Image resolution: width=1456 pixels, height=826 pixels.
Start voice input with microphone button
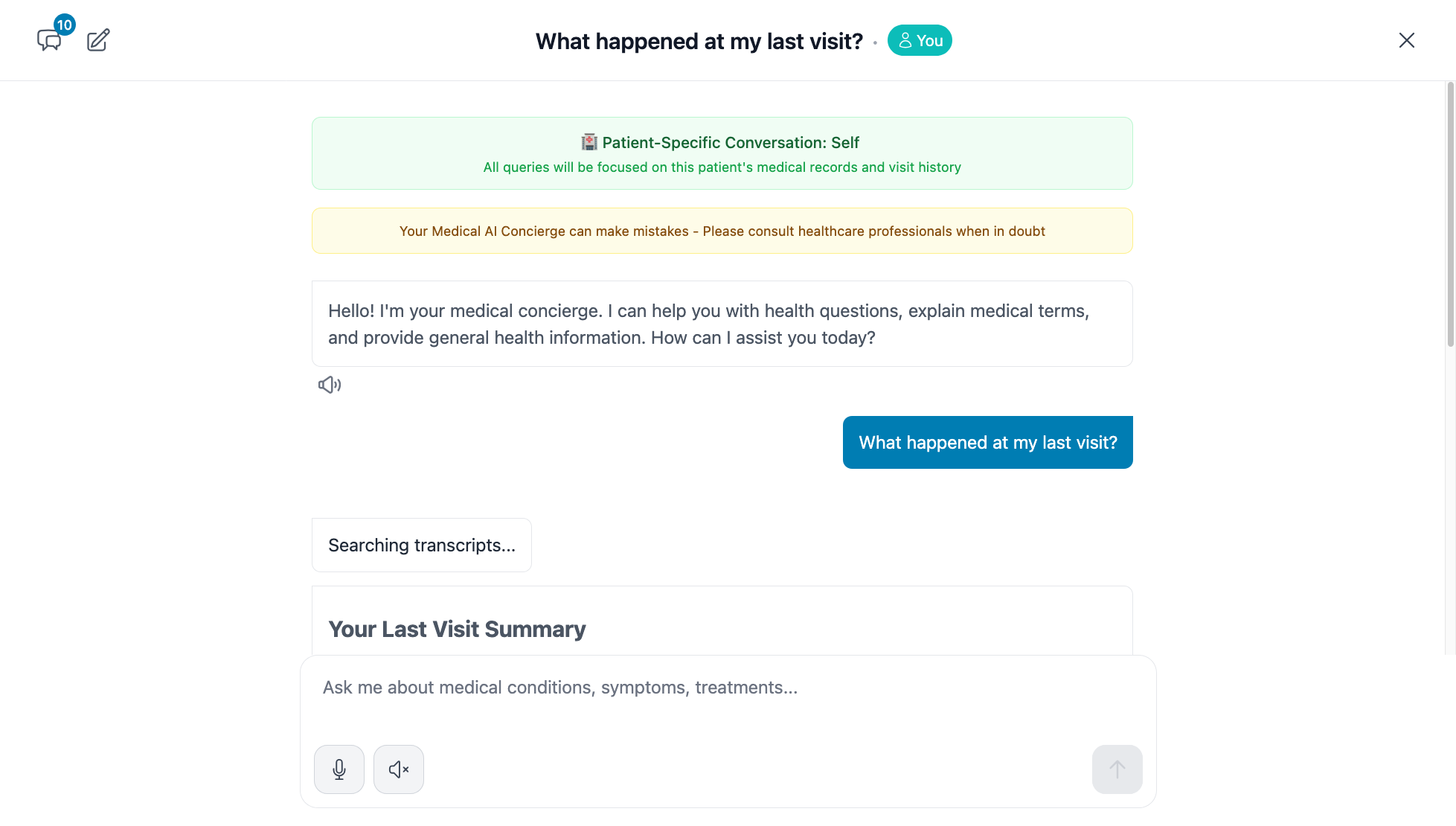pos(339,769)
